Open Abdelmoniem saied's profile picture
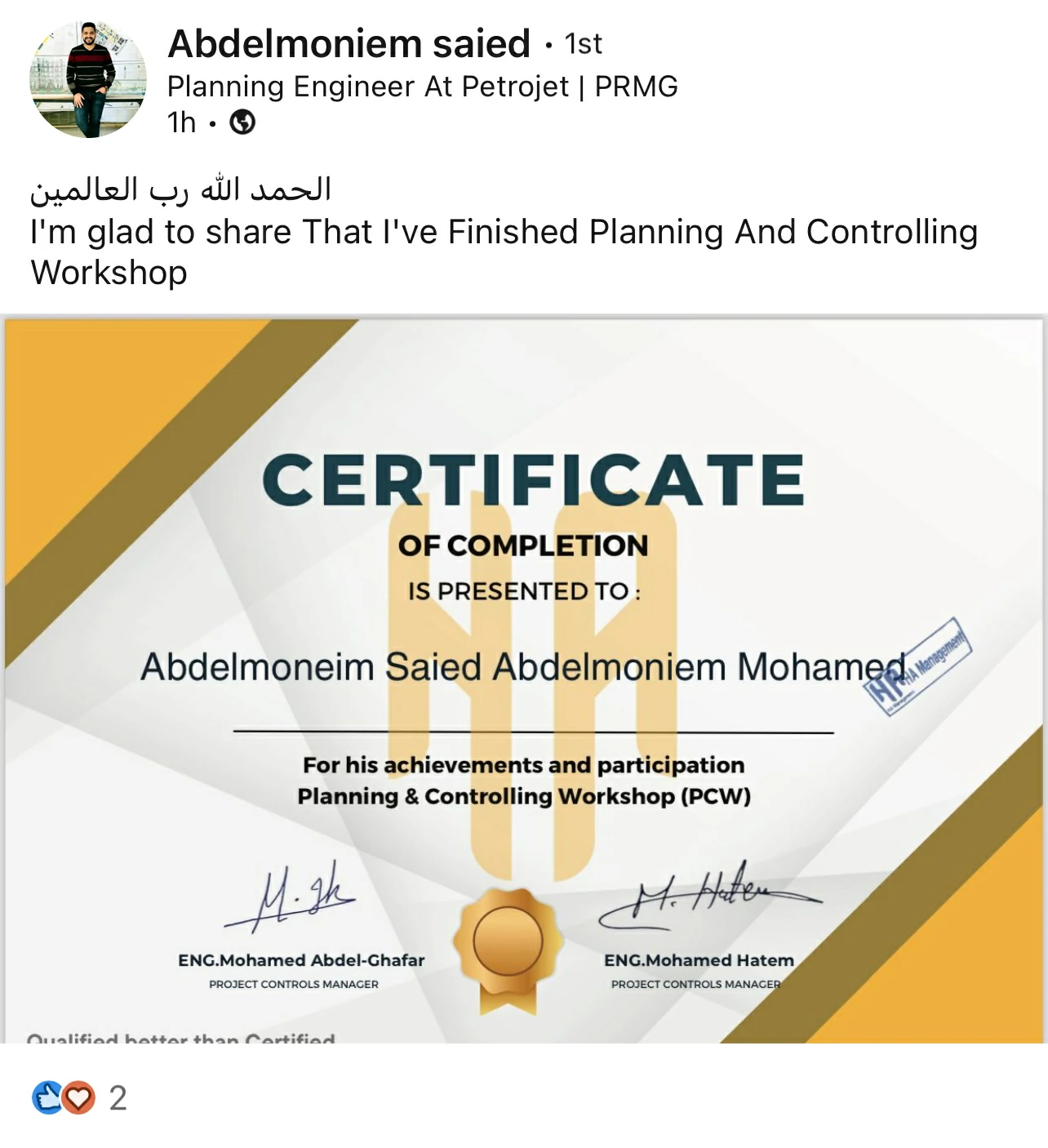Viewport: 1048px width, 1148px height. point(88,79)
